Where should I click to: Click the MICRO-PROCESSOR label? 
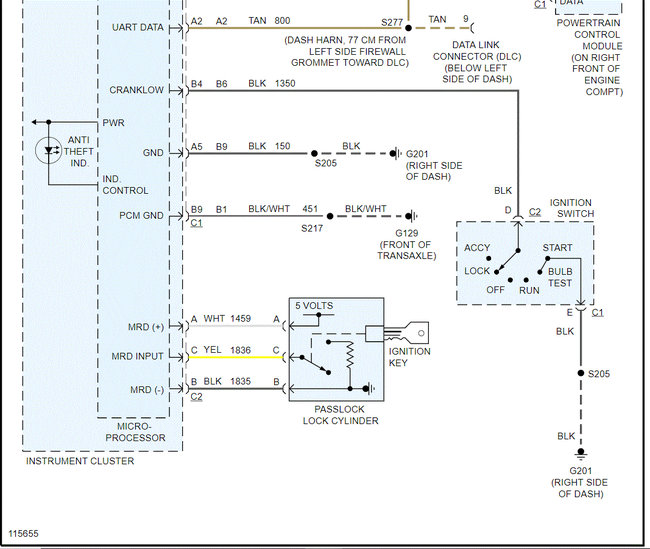click(135, 432)
